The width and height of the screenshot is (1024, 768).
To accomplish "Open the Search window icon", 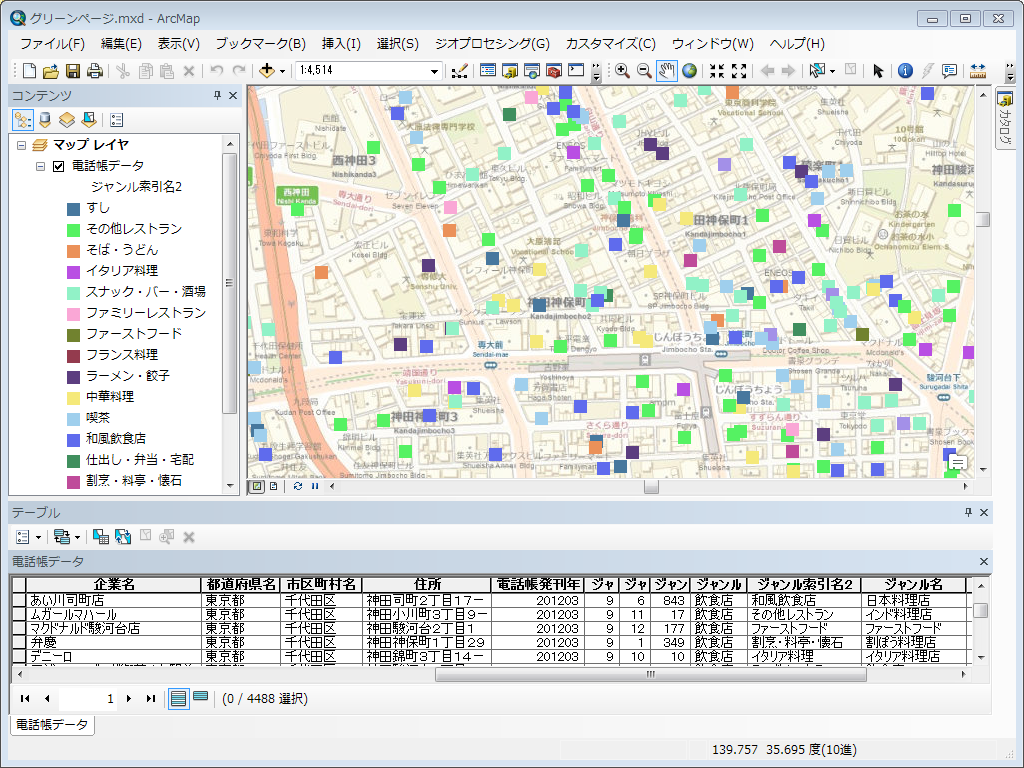I will (532, 71).
